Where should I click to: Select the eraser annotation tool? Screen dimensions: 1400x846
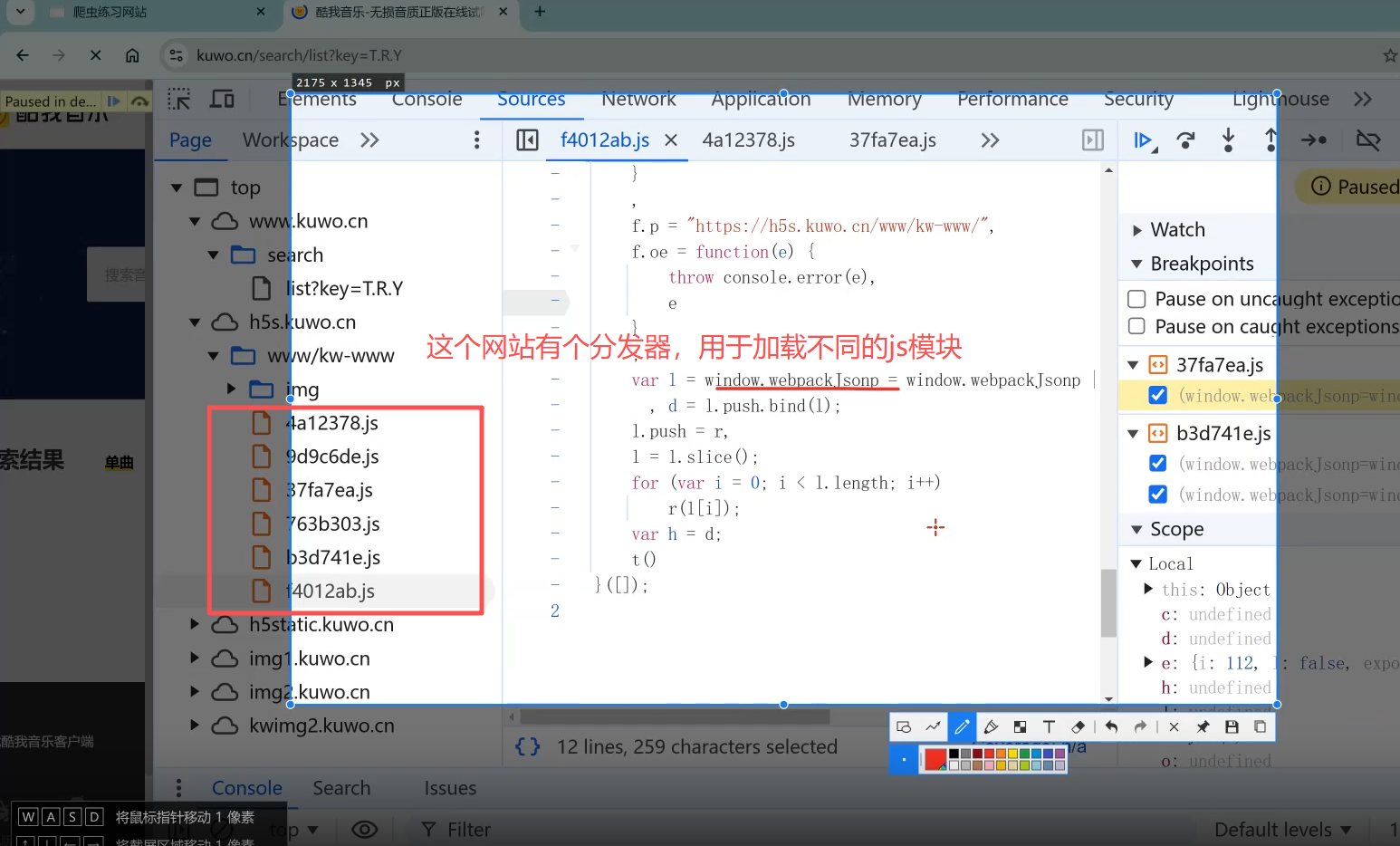click(1078, 726)
